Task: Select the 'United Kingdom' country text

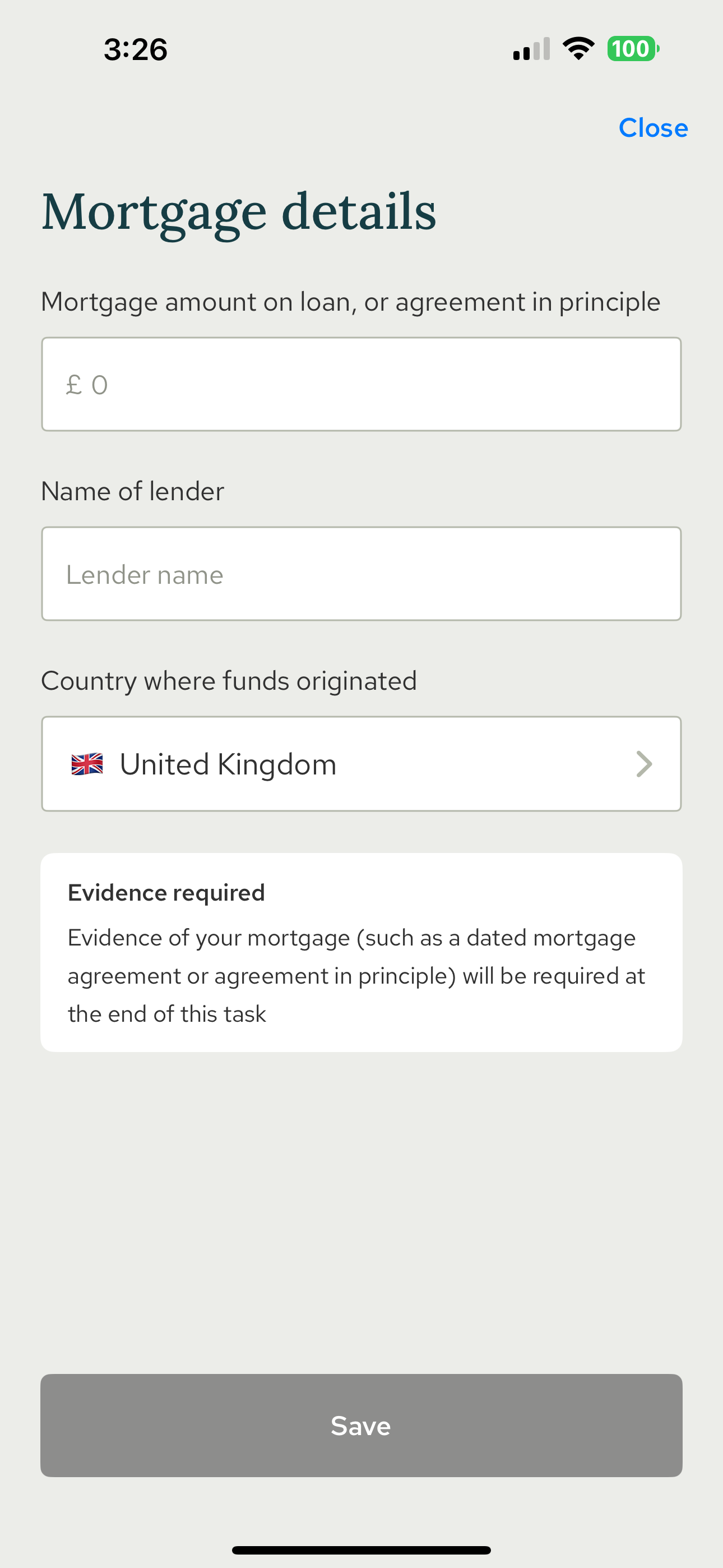Action: [228, 764]
